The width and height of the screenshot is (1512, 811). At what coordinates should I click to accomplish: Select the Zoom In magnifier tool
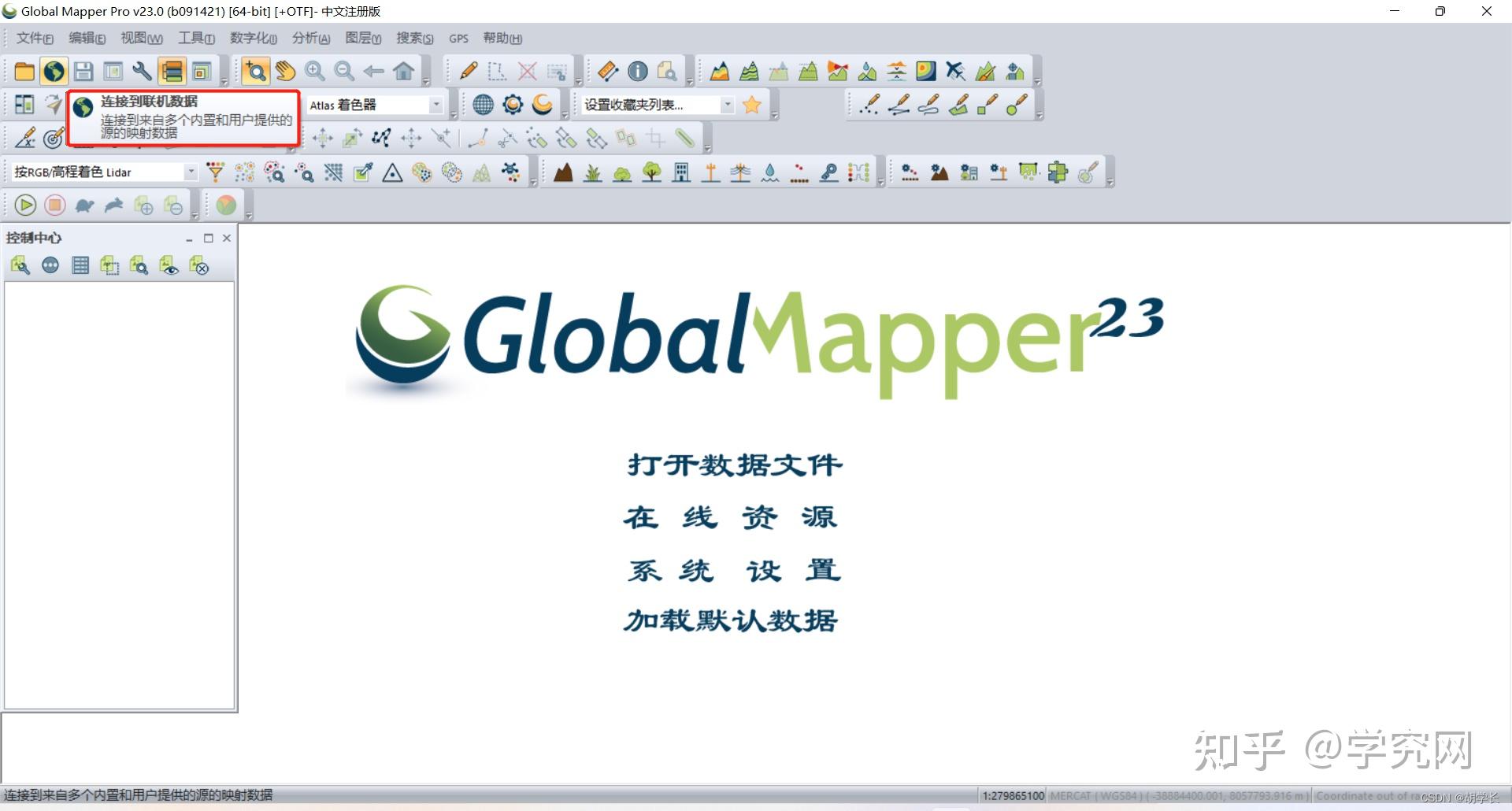(x=315, y=71)
